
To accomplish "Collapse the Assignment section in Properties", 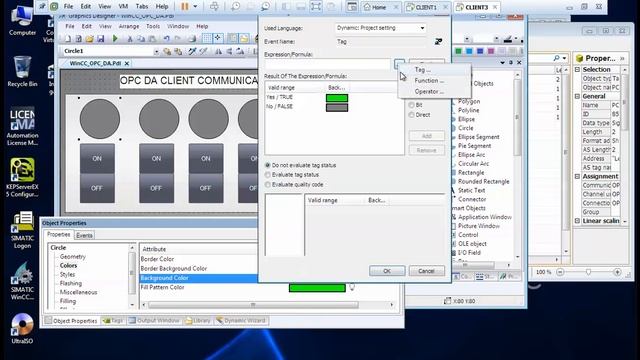I will pos(577,176).
